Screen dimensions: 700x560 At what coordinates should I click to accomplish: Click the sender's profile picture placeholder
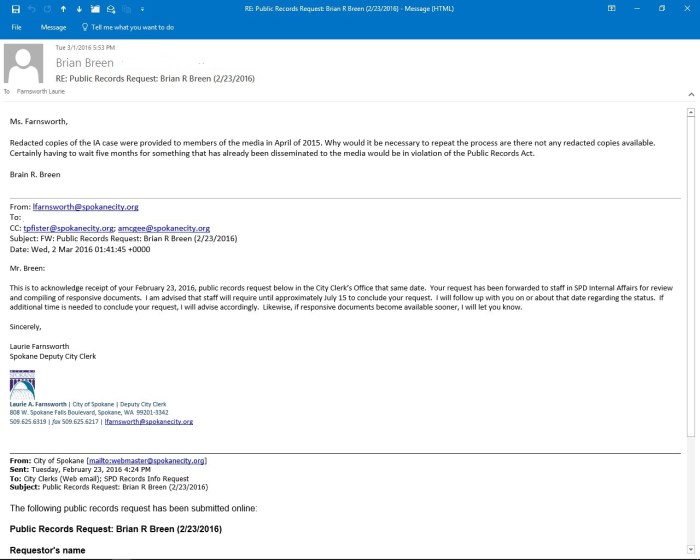[24, 65]
